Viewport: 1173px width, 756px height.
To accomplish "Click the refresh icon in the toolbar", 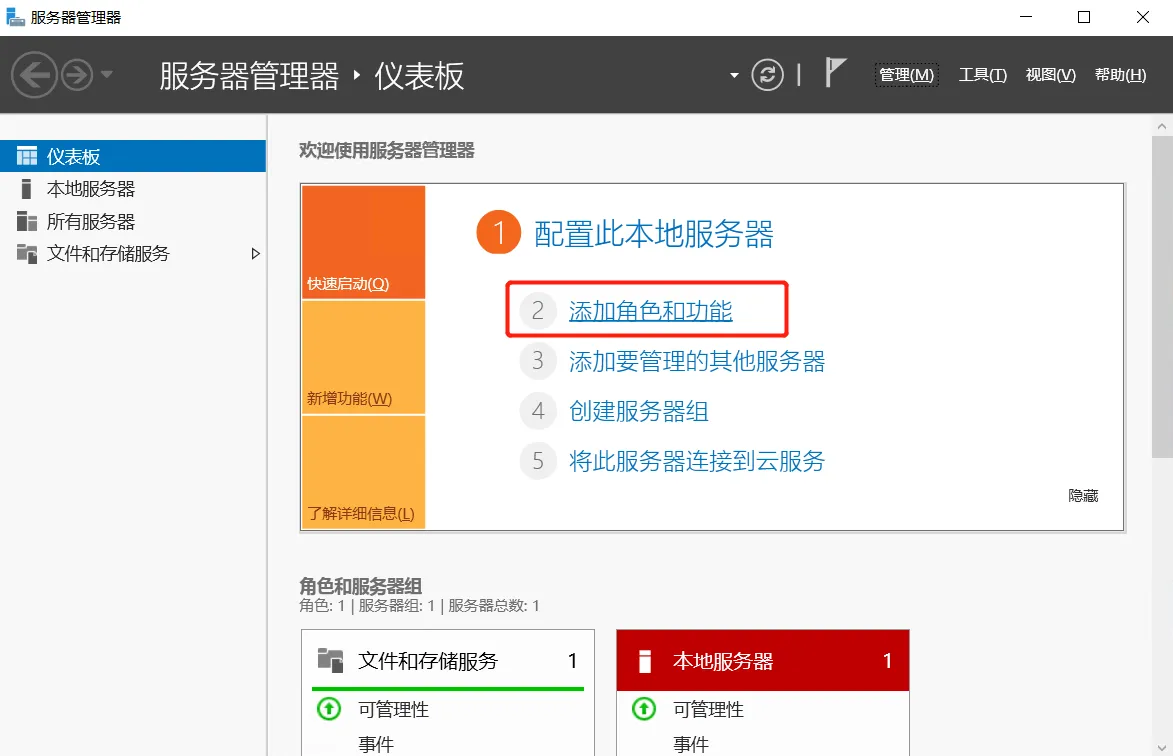I will [767, 75].
